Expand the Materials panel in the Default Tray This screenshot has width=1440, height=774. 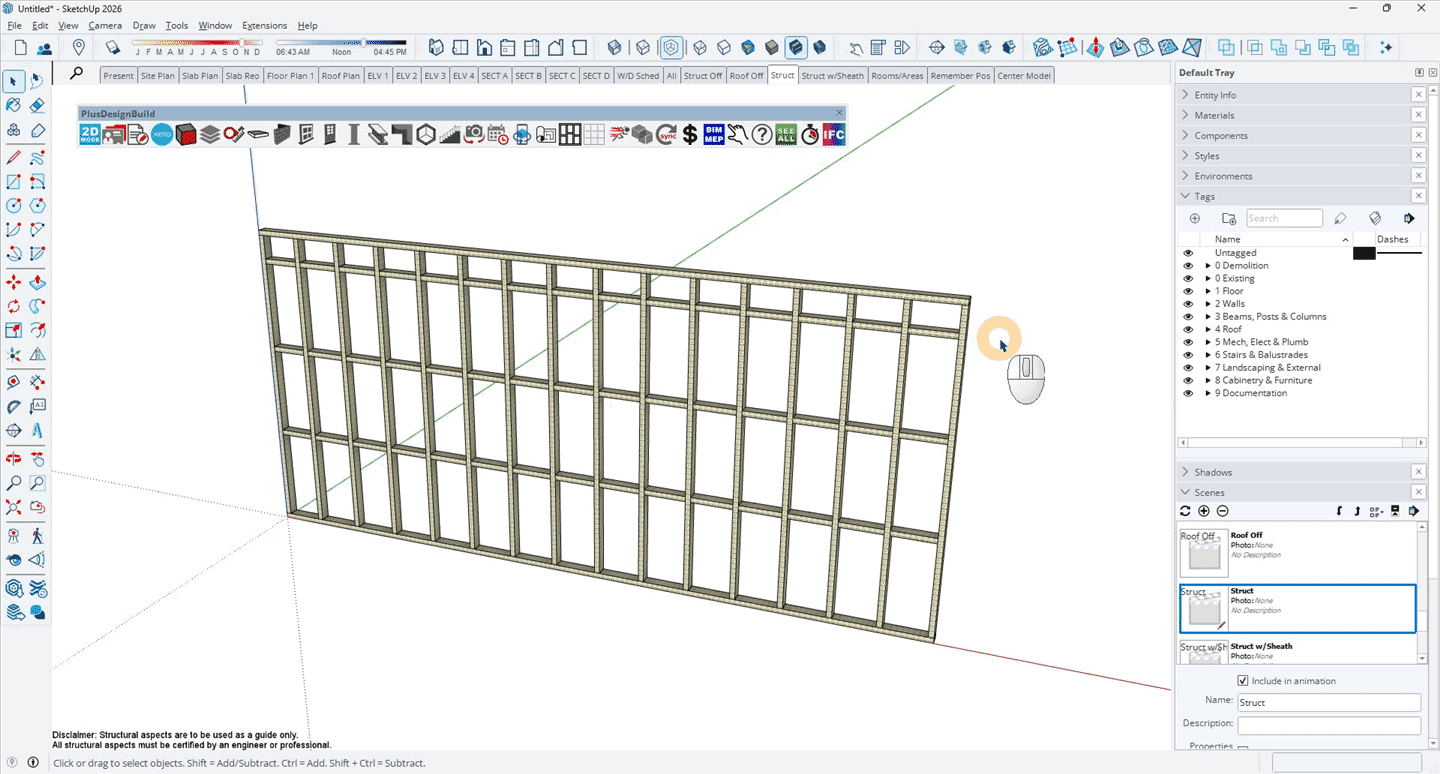point(1184,115)
